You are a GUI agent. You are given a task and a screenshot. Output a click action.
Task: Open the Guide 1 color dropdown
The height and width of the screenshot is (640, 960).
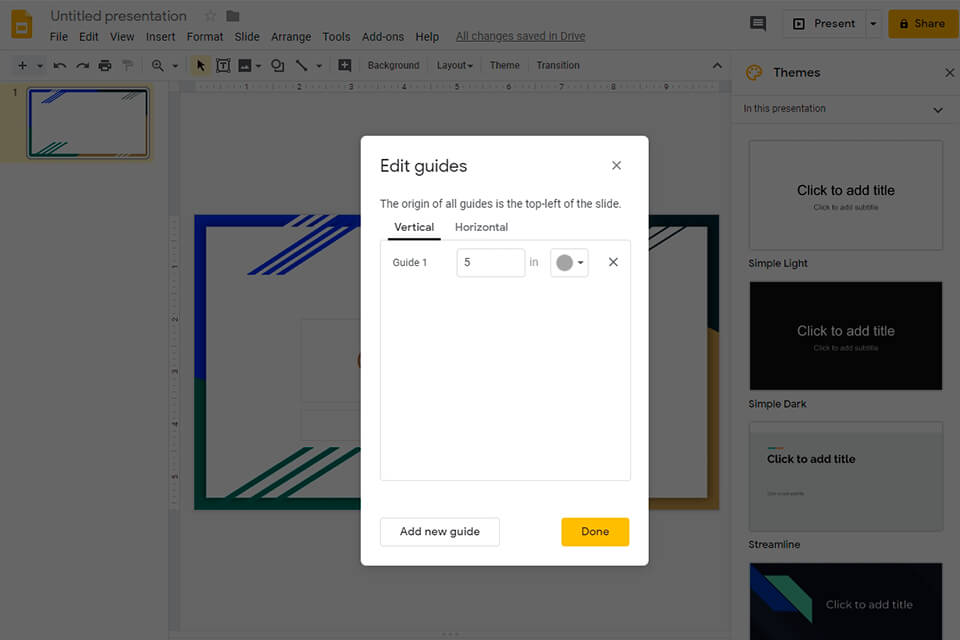click(x=569, y=263)
